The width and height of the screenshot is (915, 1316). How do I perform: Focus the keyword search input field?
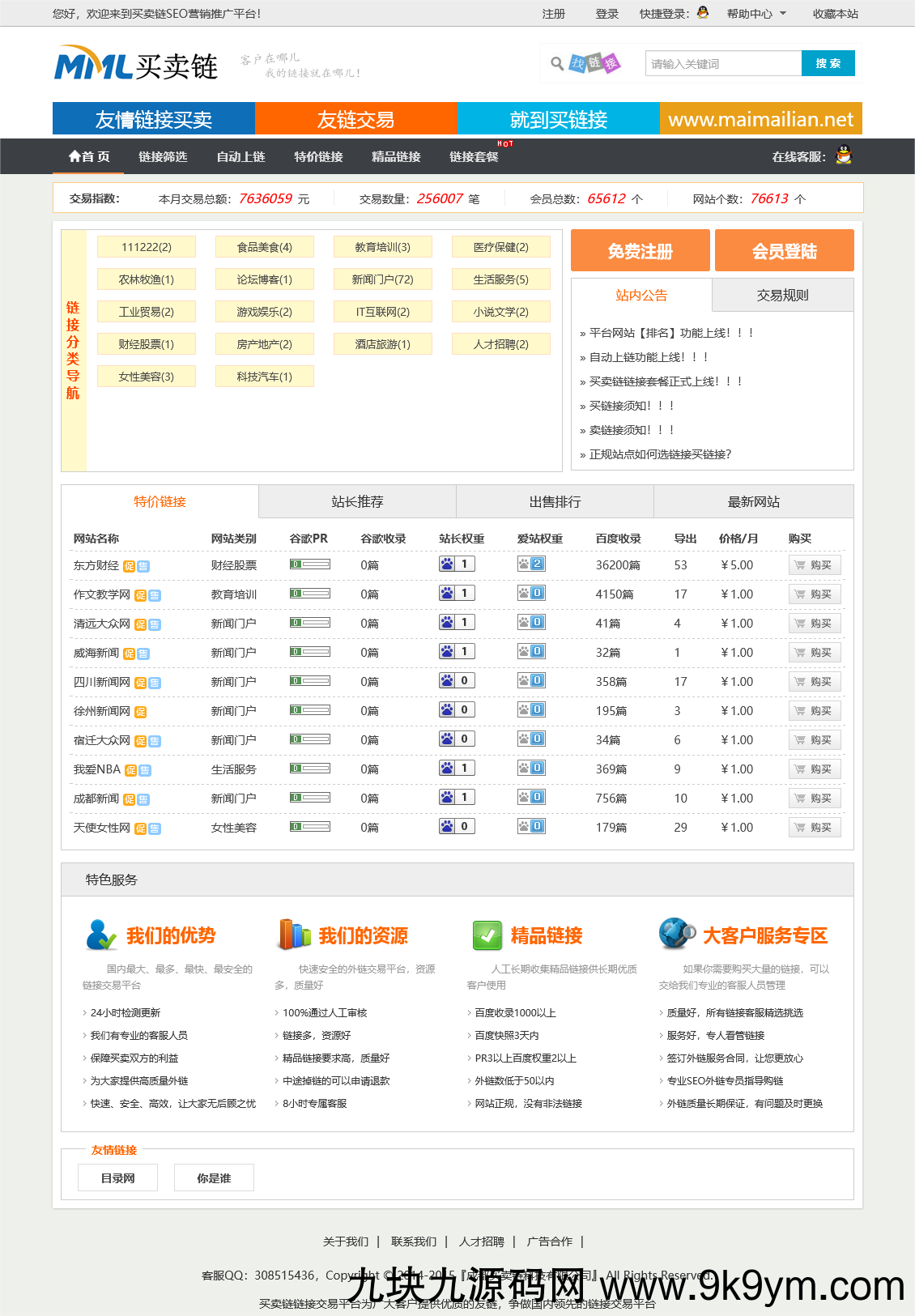(x=723, y=63)
